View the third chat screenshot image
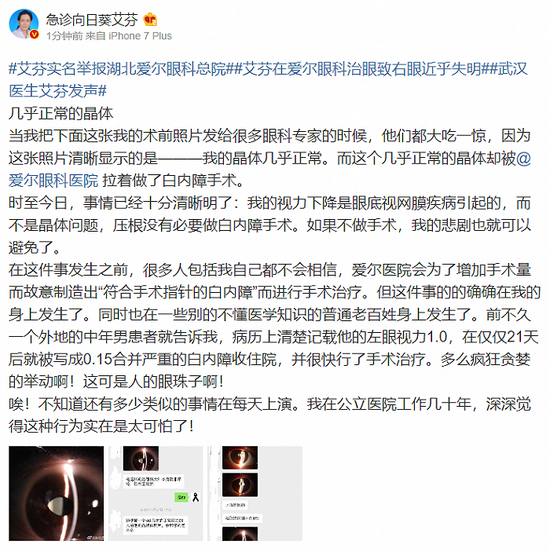 click(x=255, y=493)
